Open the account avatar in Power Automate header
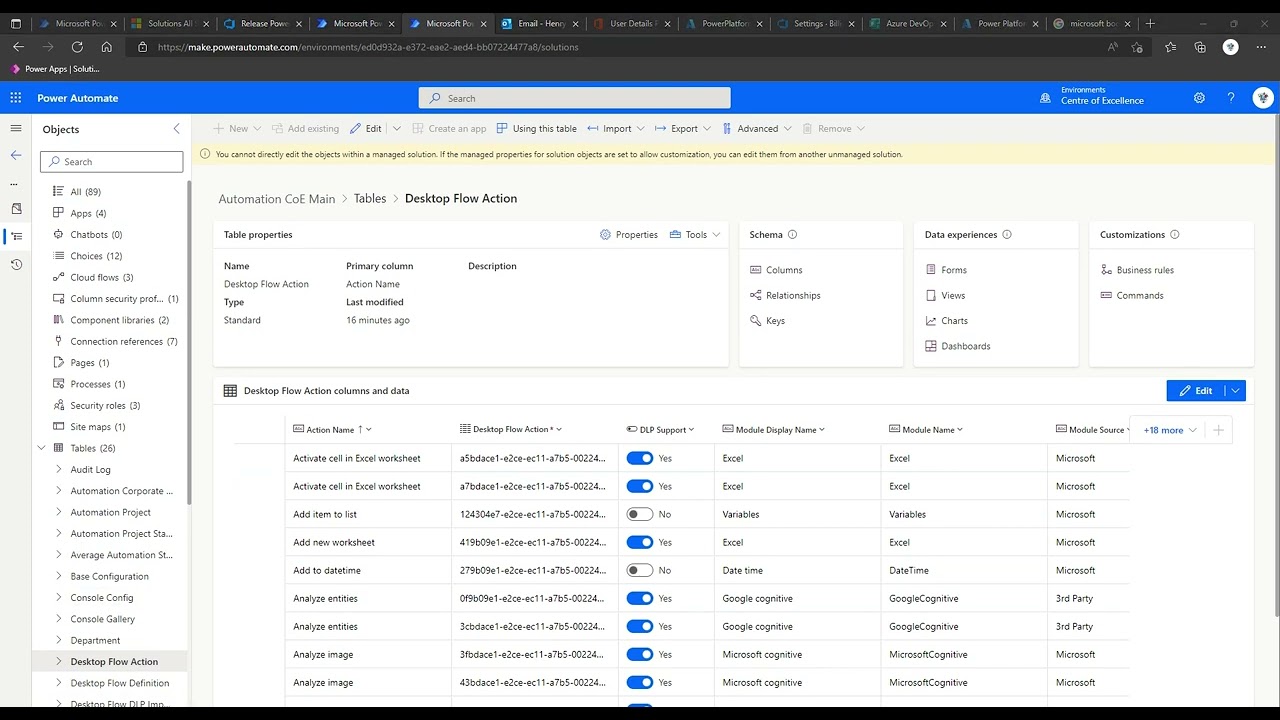This screenshot has height=720, width=1280. click(1263, 98)
